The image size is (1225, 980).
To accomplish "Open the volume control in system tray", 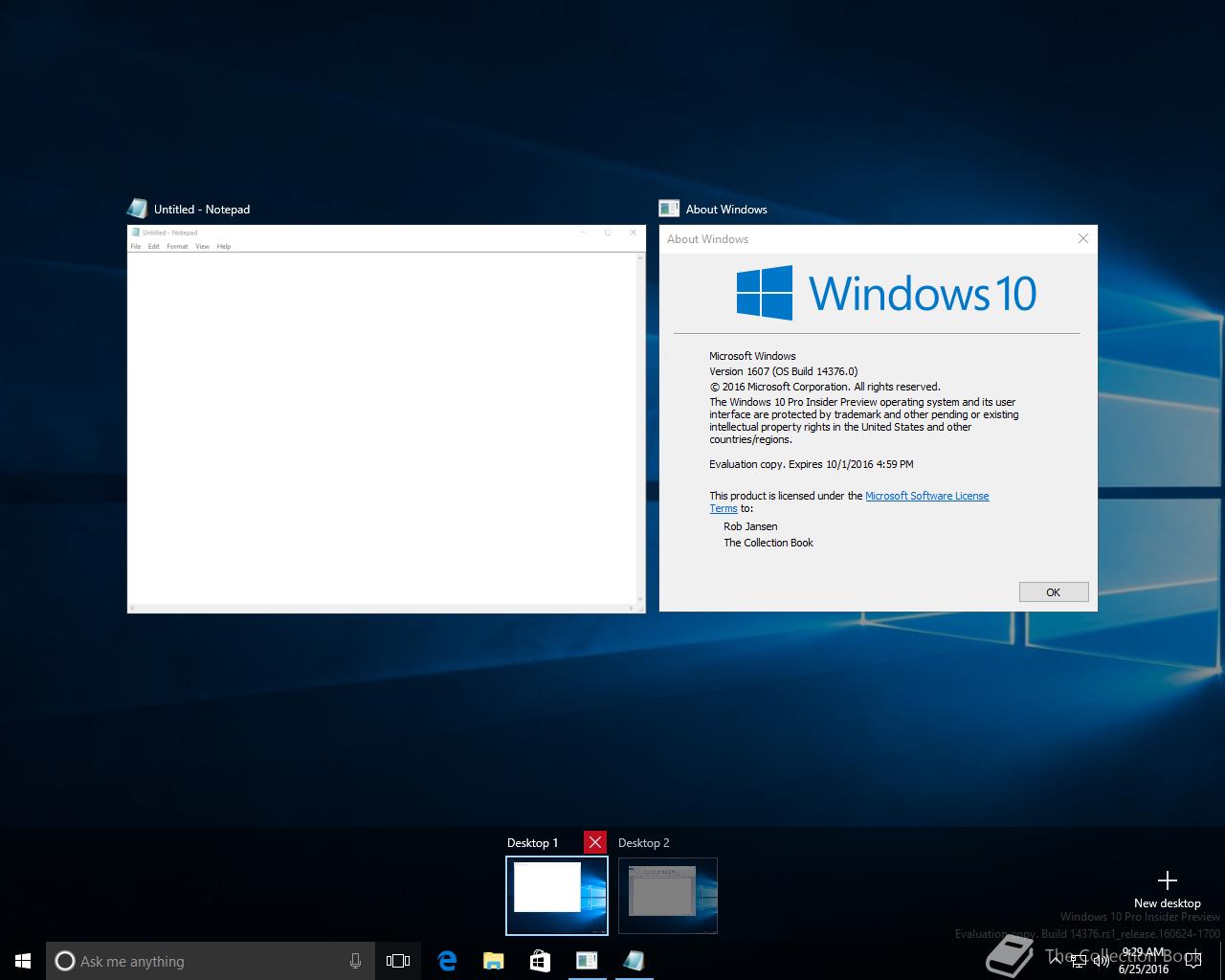I will point(1101,962).
